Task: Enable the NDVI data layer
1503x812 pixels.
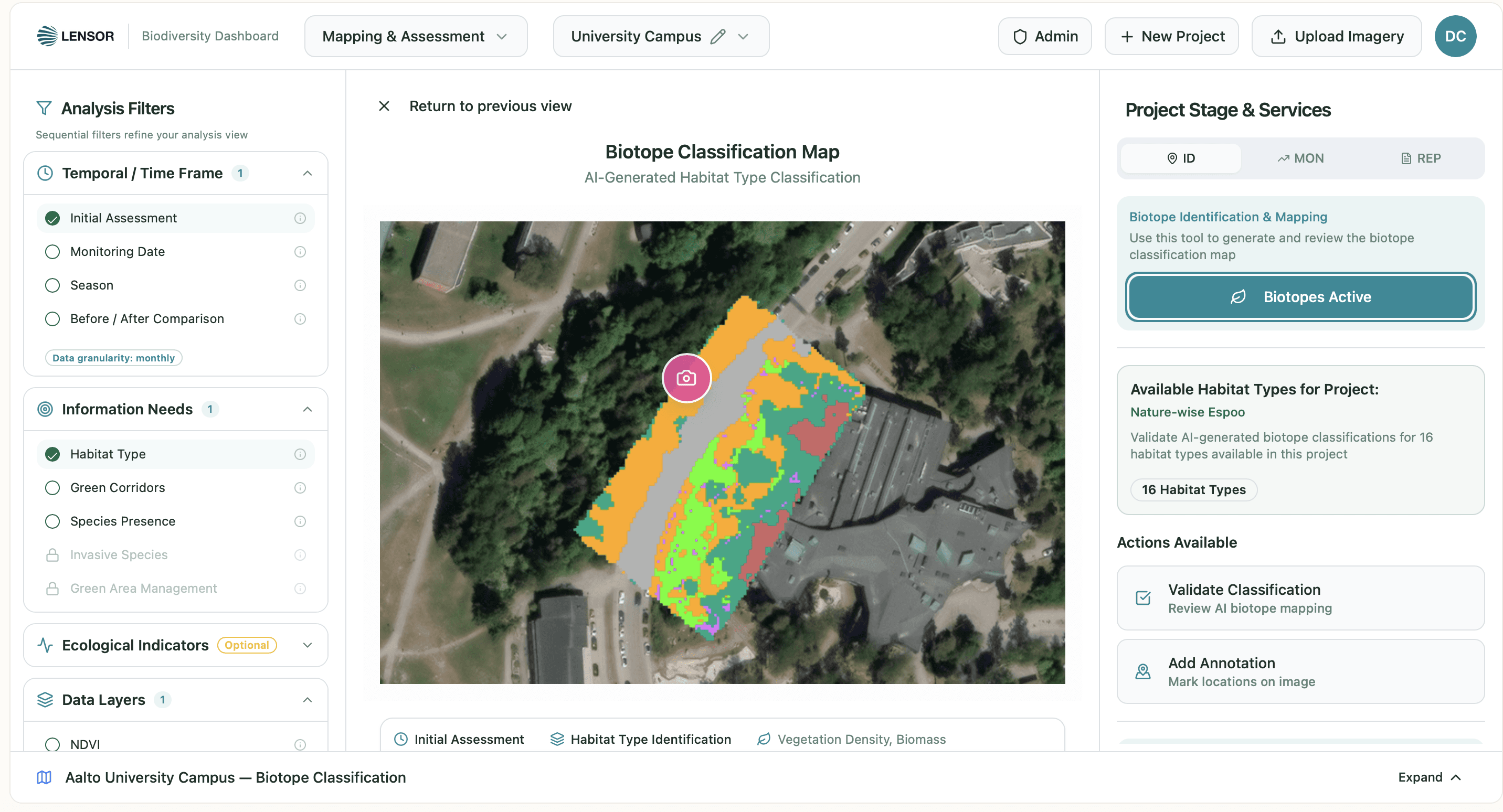Action: click(x=52, y=744)
